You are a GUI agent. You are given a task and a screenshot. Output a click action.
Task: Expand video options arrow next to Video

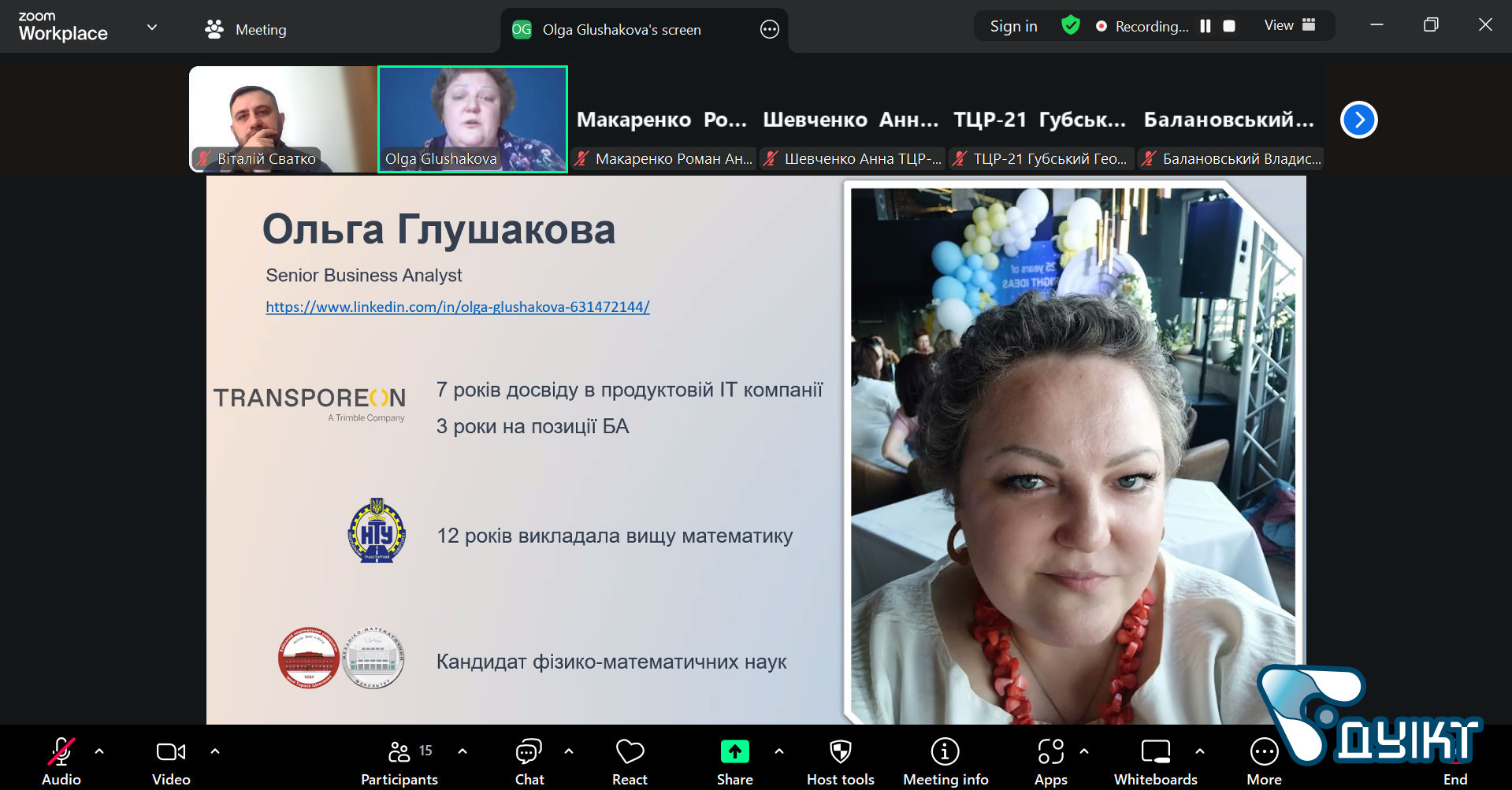[215, 751]
